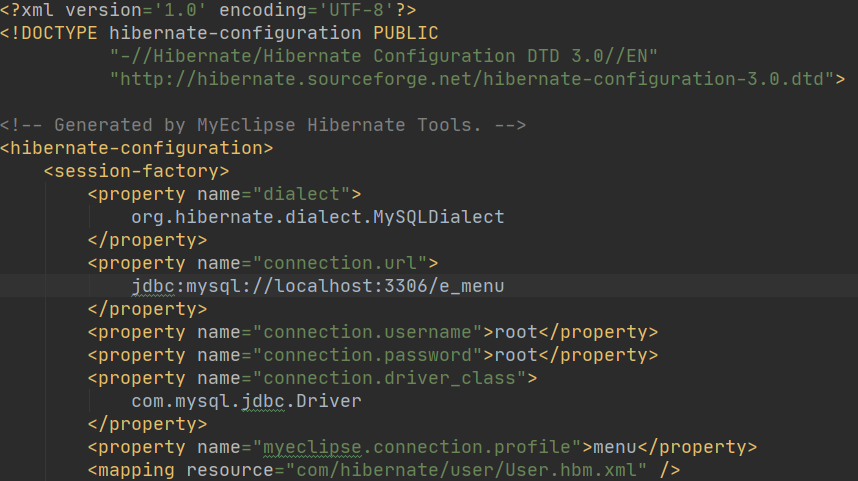Click the "connection.password" attribute value
Viewport: 858px width, 481px height.
pos(367,355)
